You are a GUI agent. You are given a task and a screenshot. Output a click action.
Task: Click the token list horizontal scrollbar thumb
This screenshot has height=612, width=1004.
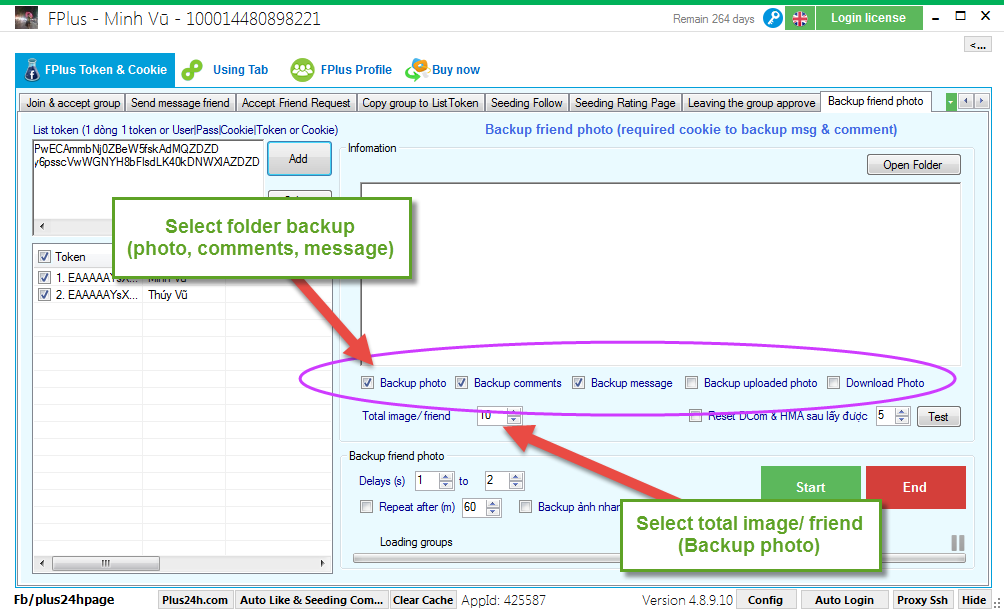[x=106, y=563]
